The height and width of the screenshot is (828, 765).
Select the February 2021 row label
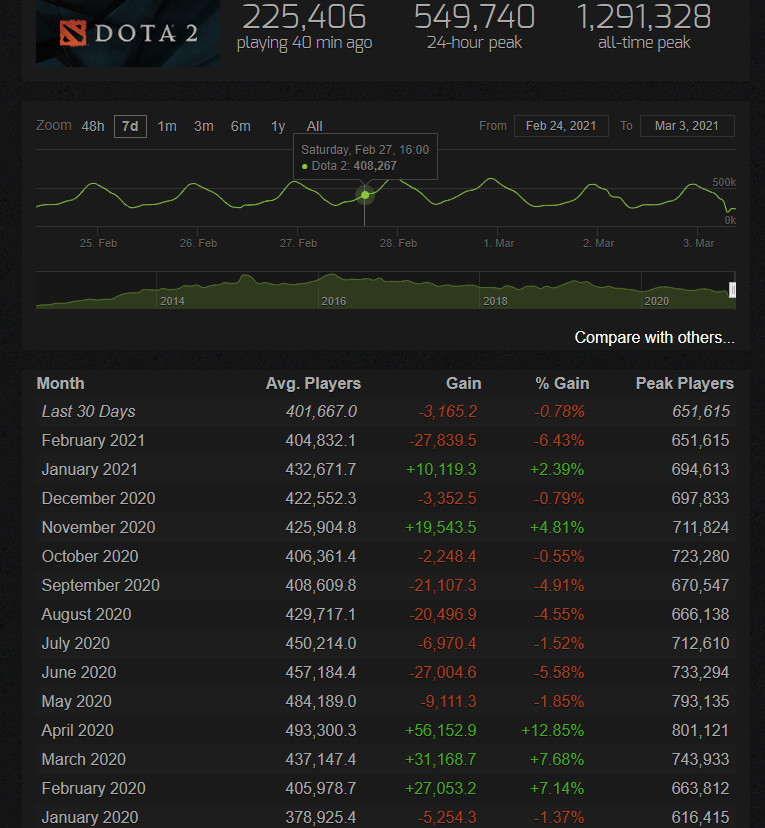click(x=93, y=440)
